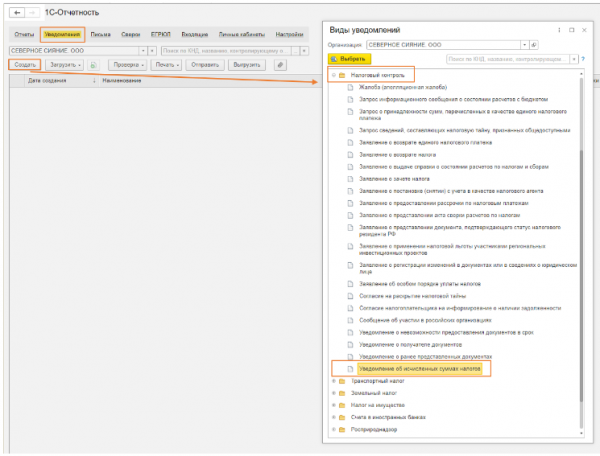Open the Личные кабинеты tab

[x=242, y=34]
